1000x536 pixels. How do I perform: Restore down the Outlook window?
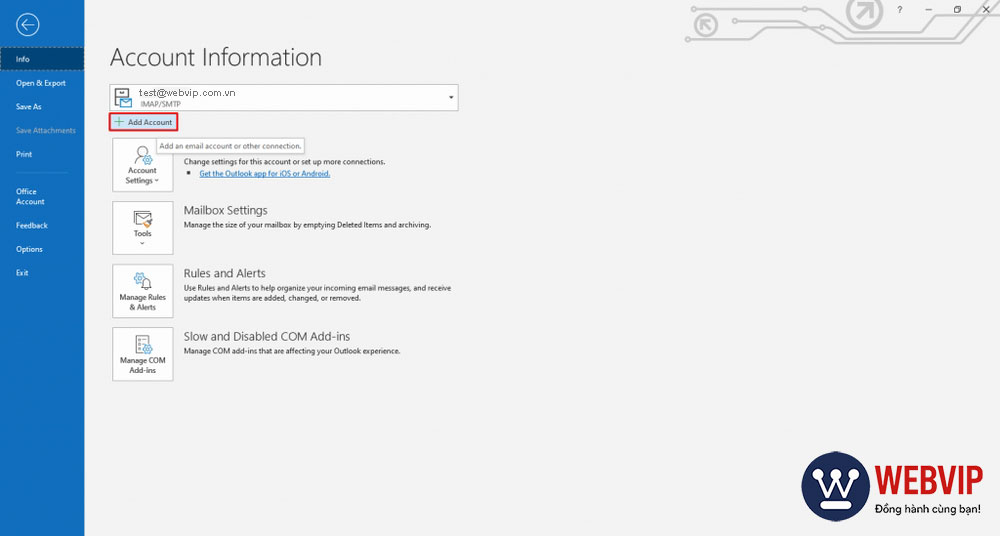click(x=957, y=10)
